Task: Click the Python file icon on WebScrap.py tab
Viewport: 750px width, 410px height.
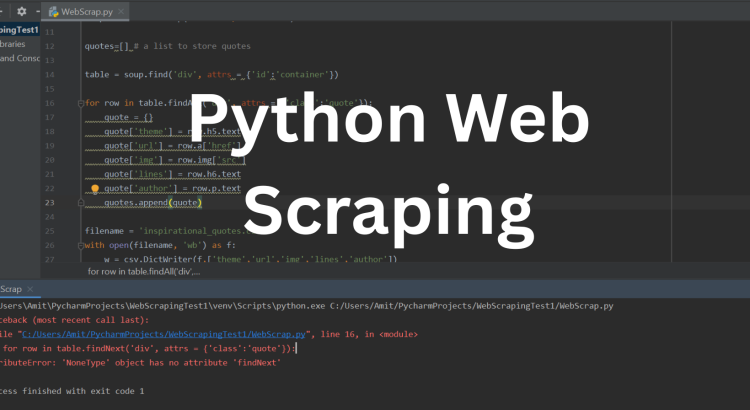Action: (x=53, y=11)
